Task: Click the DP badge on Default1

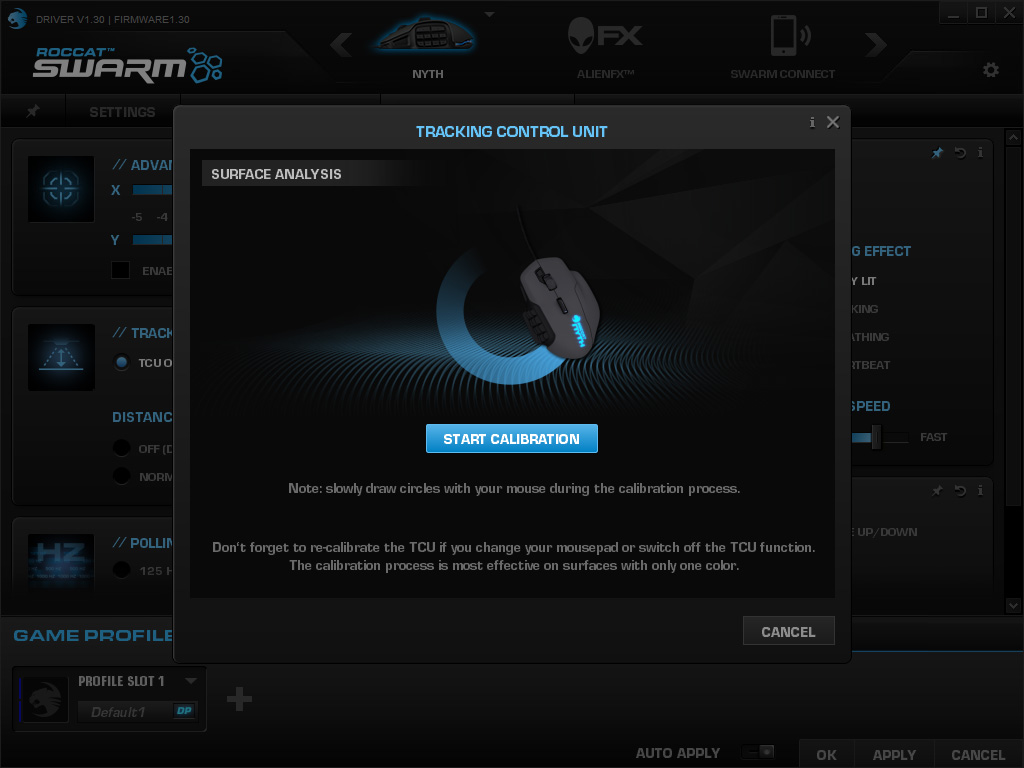Action: pyautogui.click(x=184, y=711)
